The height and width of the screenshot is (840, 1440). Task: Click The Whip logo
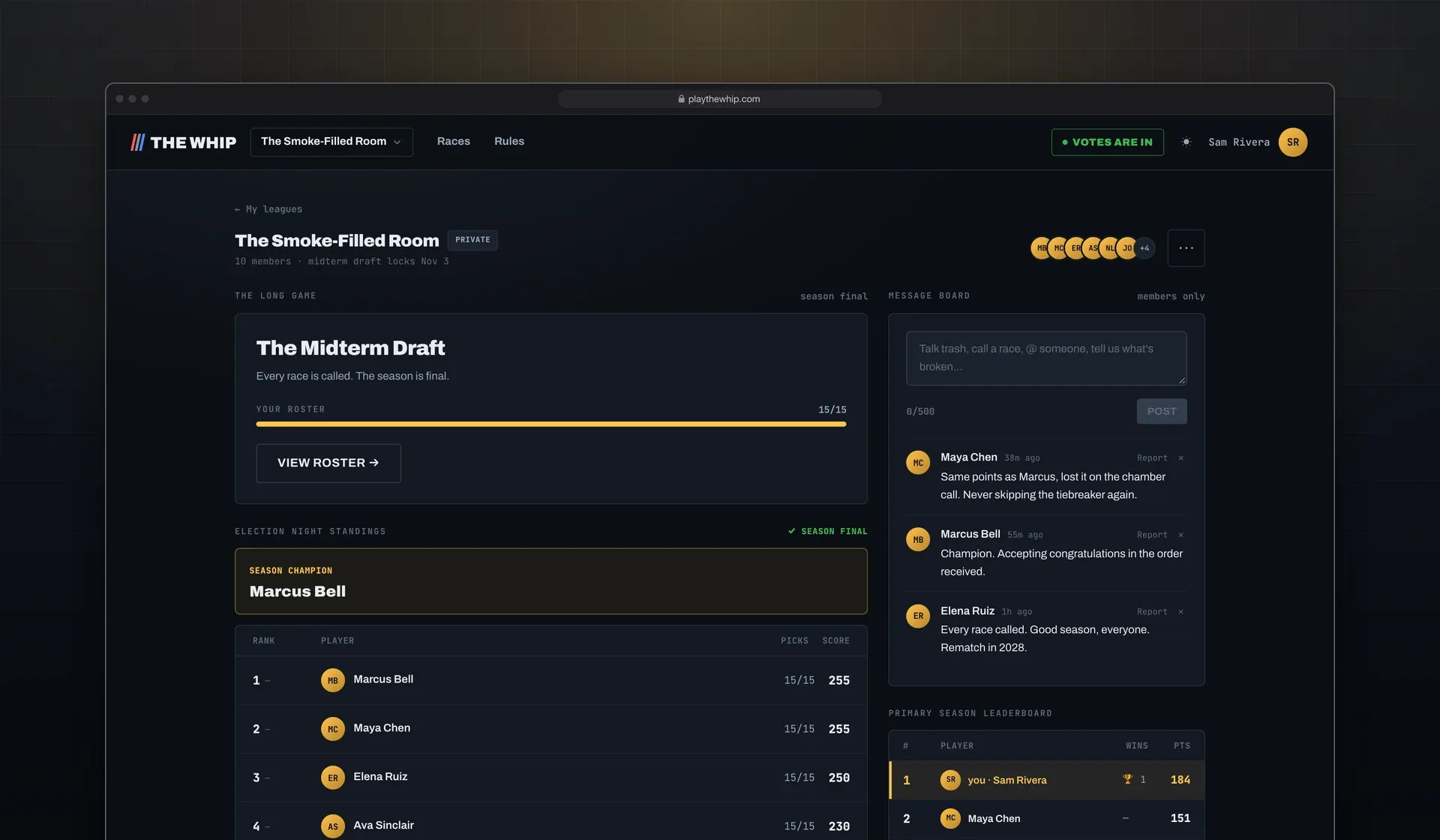click(x=183, y=142)
